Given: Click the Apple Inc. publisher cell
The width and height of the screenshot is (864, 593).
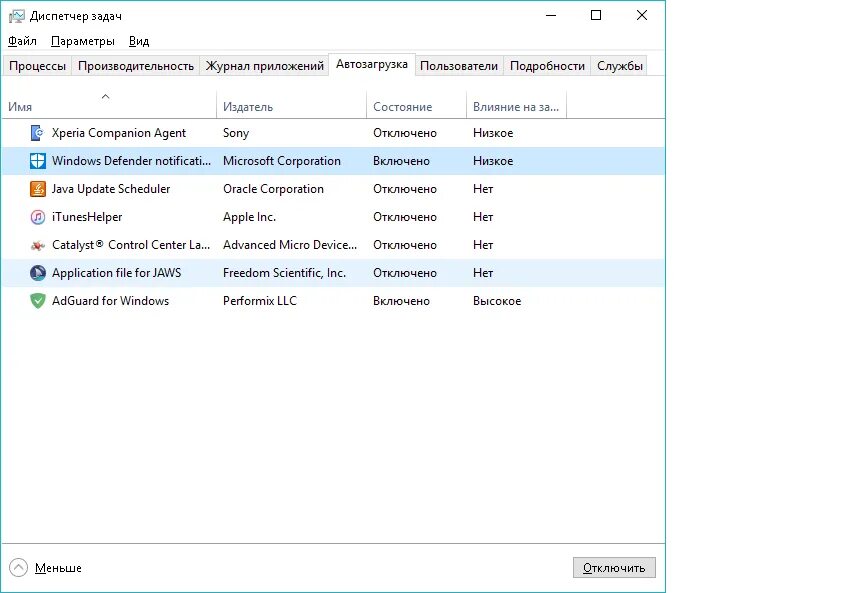Looking at the screenshot, I should coord(249,217).
